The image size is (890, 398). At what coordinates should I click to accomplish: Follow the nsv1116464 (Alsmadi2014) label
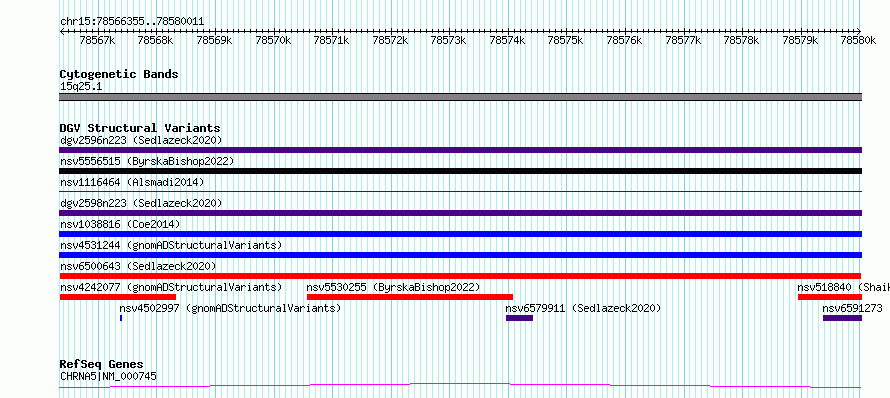[x=132, y=182]
